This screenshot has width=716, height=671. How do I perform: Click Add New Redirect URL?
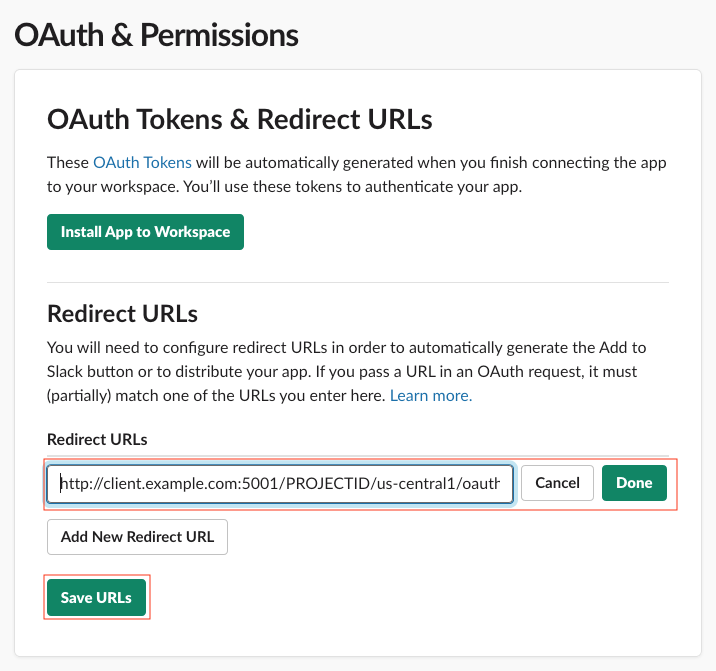pyautogui.click(x=137, y=537)
